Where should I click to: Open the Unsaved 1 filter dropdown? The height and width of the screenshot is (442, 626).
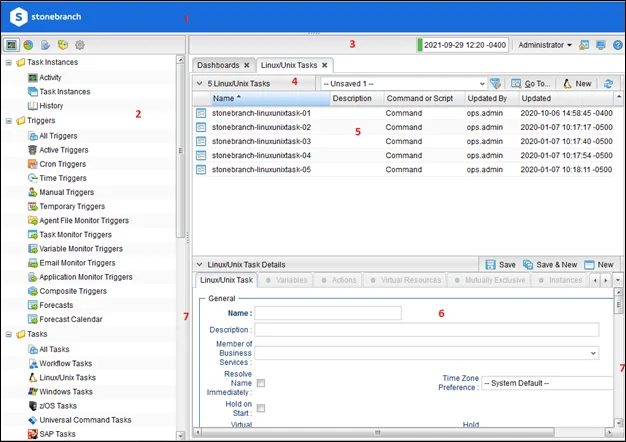482,84
